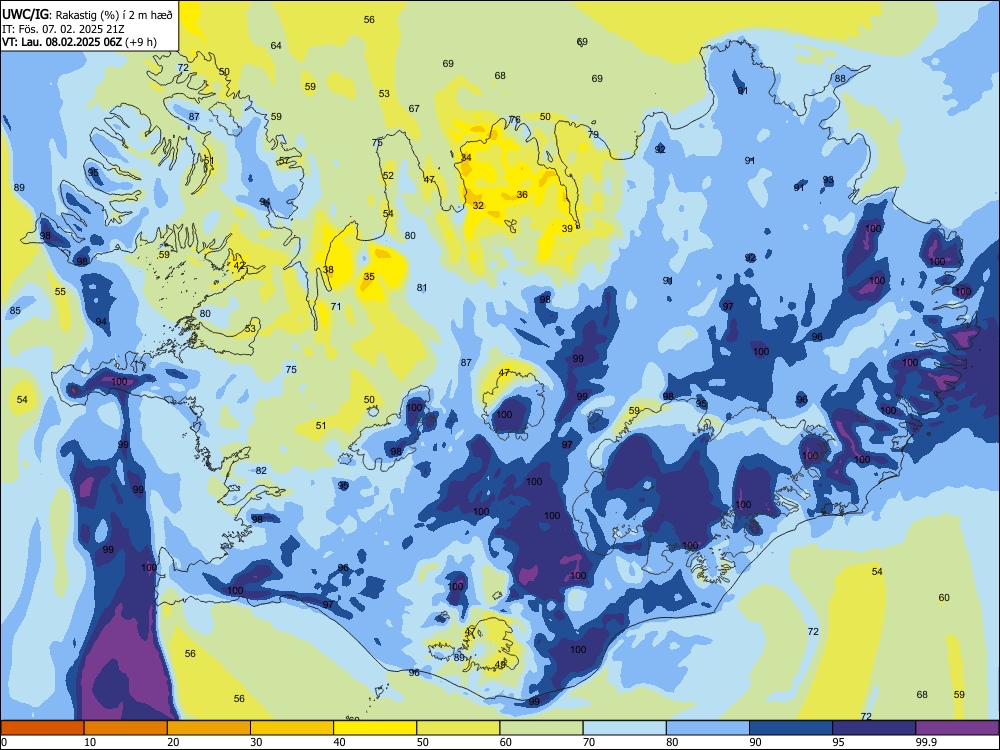
Task: Click the '20' legend scale label
Action: [x=173, y=742]
